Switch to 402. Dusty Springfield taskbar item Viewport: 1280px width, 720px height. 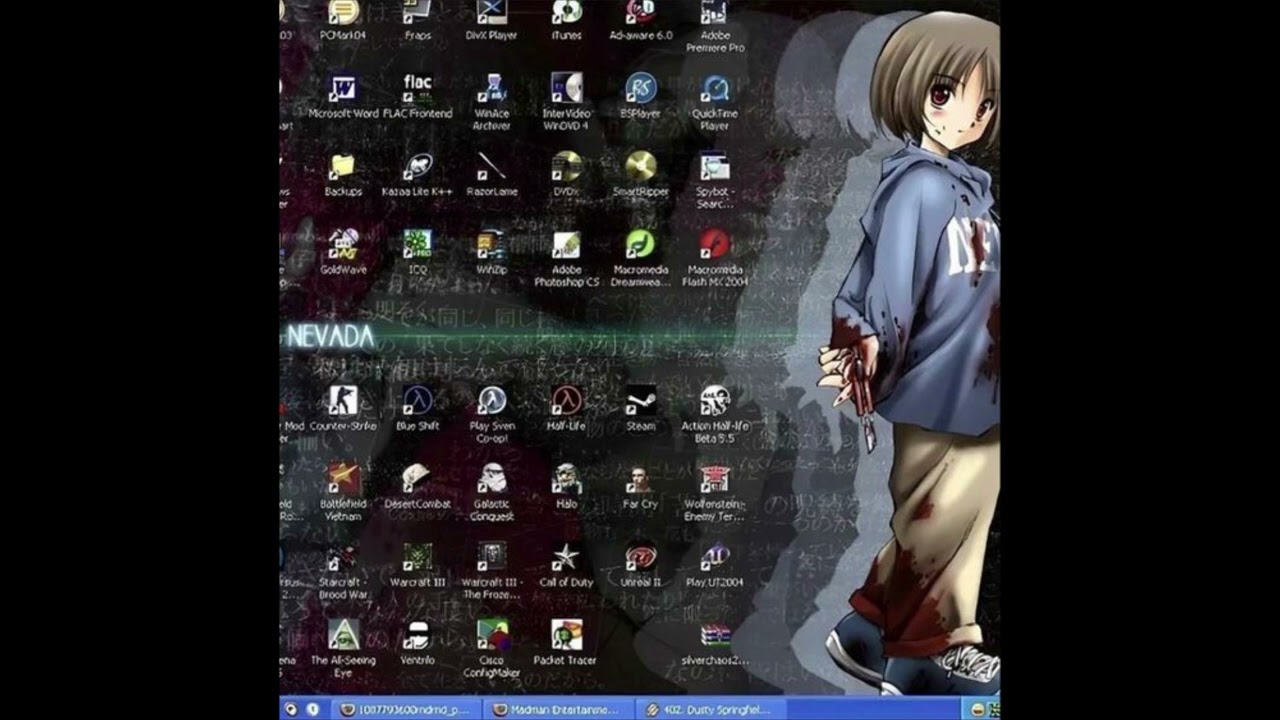click(x=710, y=709)
